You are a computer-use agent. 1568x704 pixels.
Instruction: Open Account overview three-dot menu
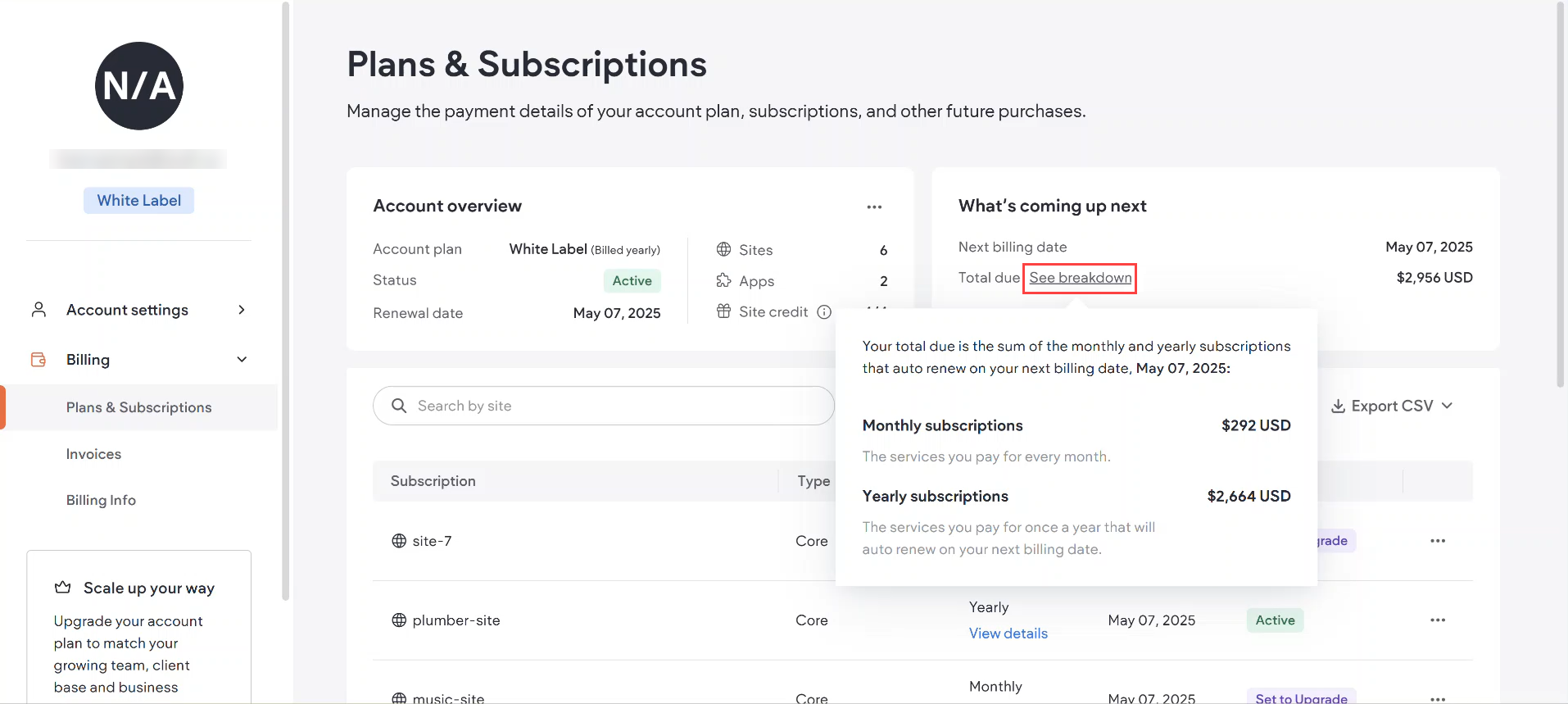(874, 207)
